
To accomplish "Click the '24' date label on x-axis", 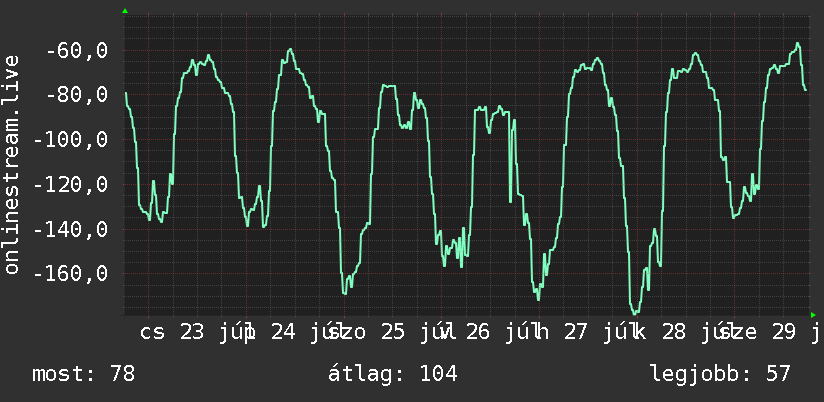I will (283, 332).
